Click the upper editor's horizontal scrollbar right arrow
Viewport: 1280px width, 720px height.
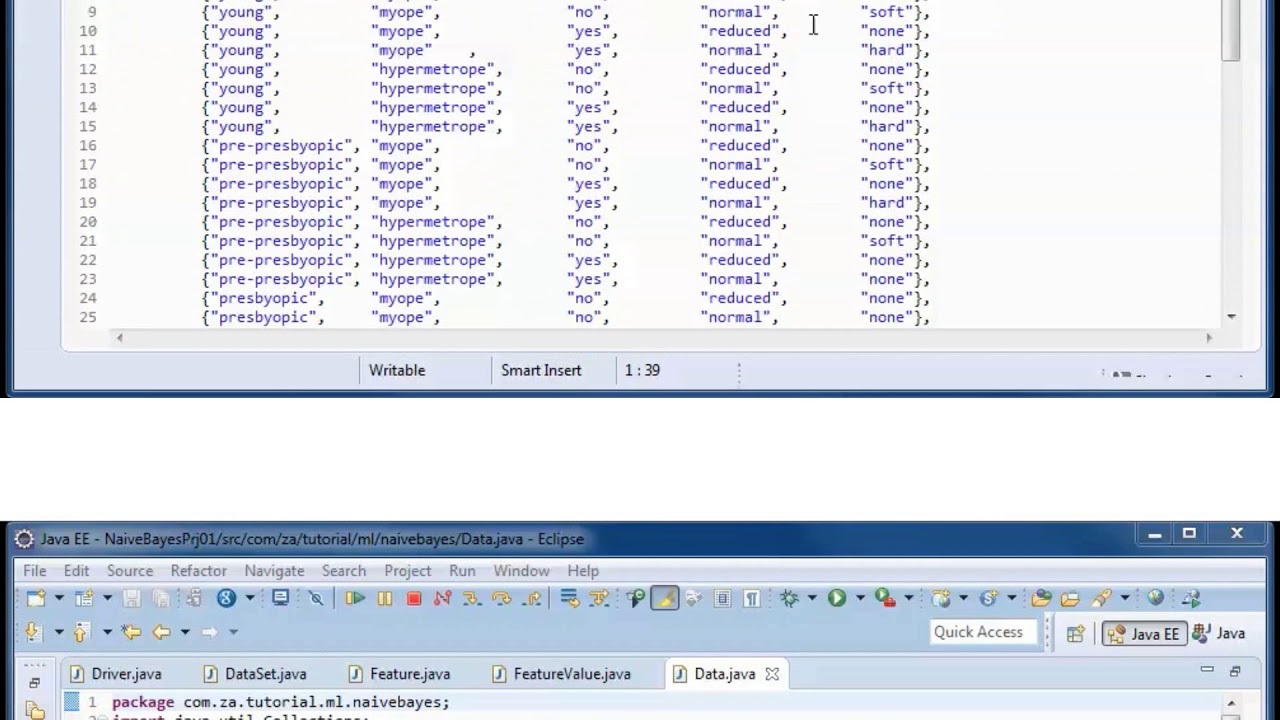click(1209, 338)
